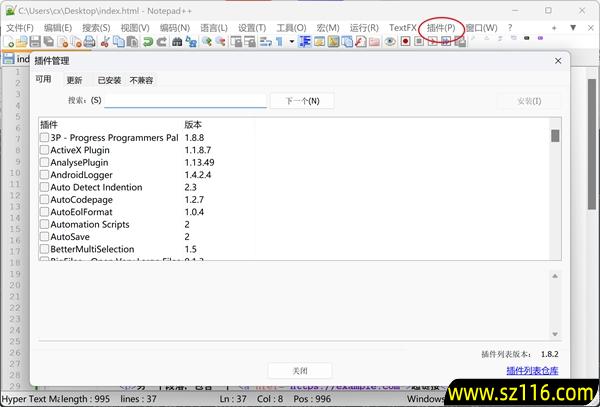Click the Start Recording macro icon
600x407 pixels.
[405, 41]
